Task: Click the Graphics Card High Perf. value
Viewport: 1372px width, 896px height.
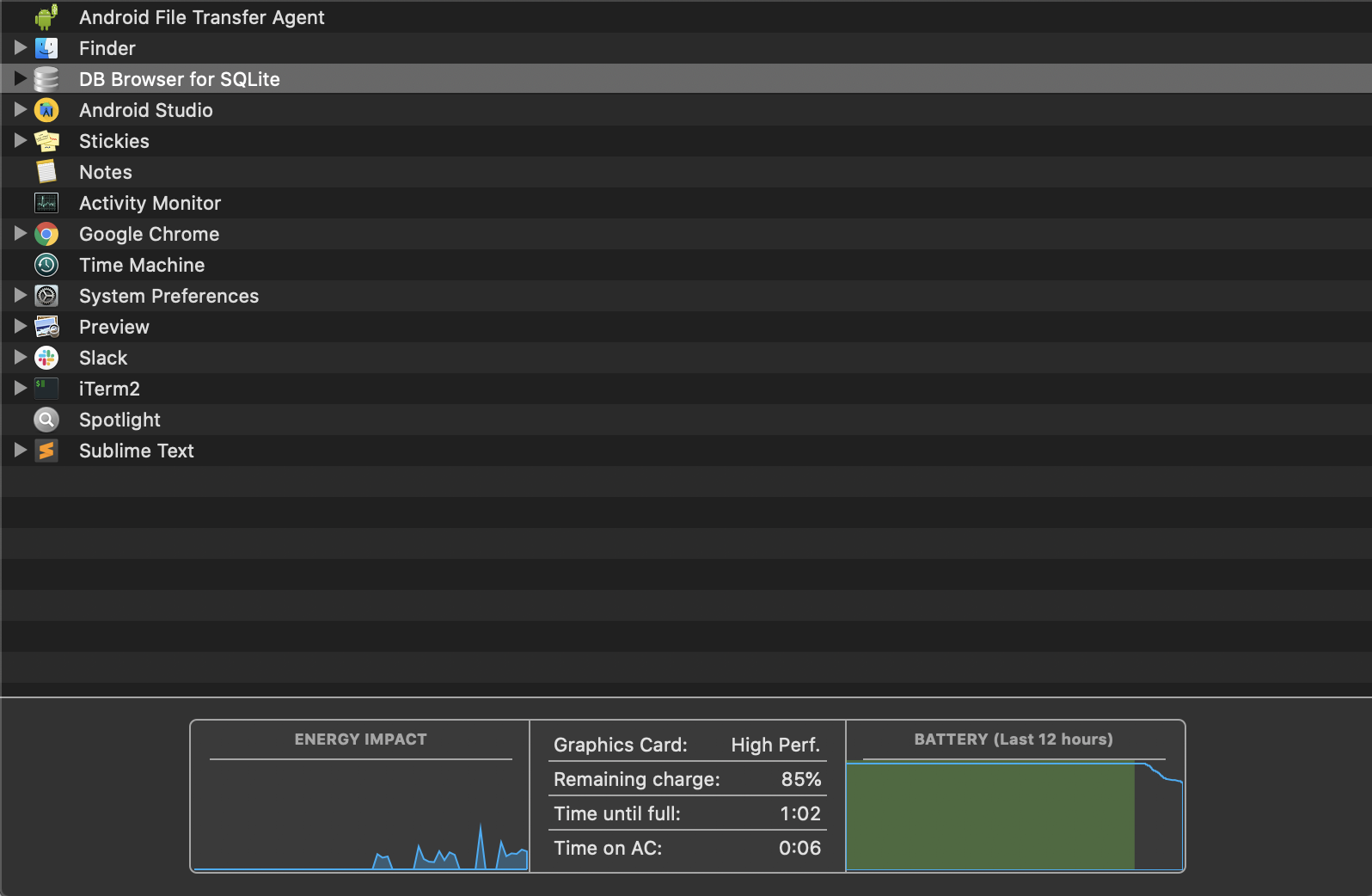Action: (x=775, y=746)
